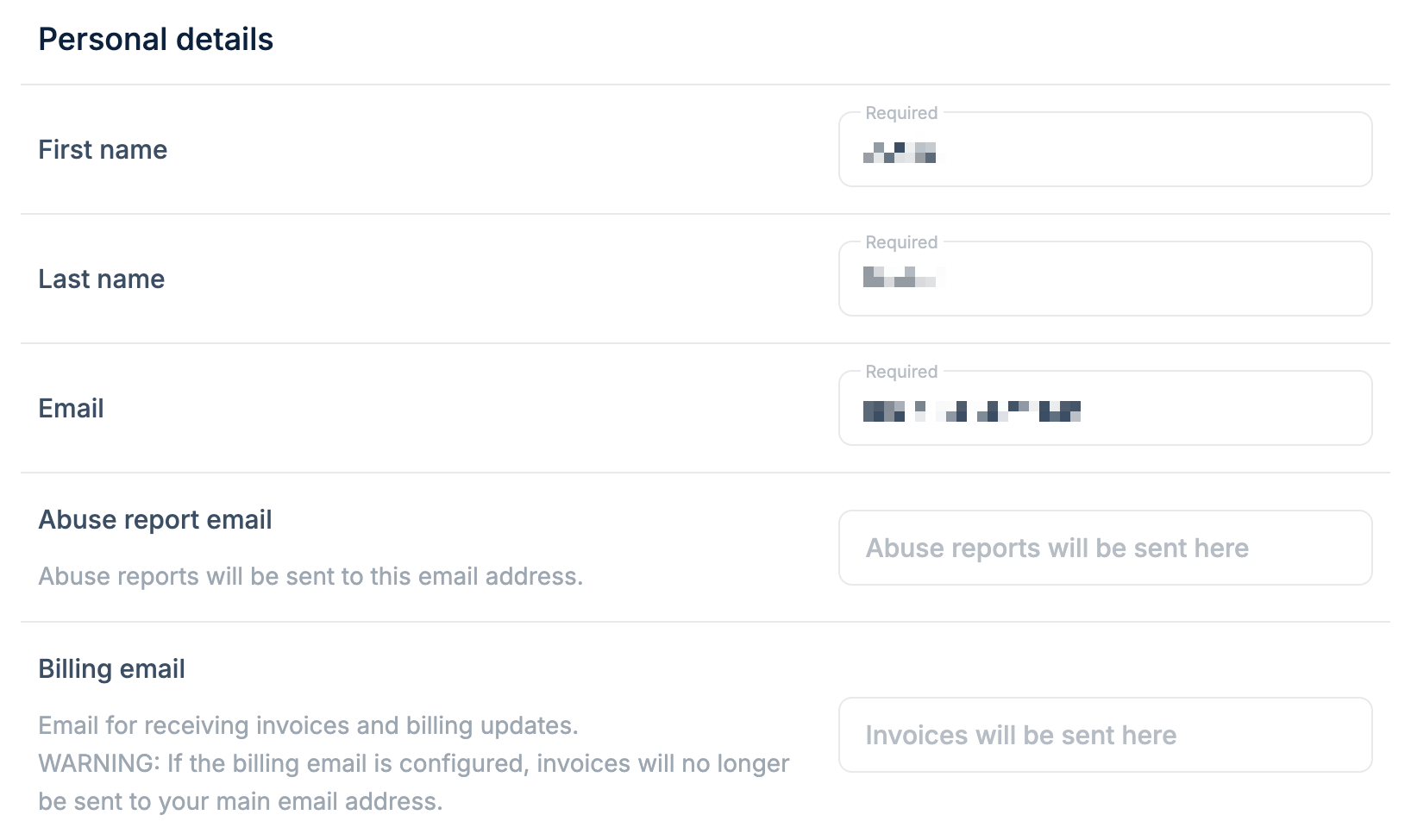Click the Email input field
This screenshot has width=1411, height=840.
(1104, 410)
